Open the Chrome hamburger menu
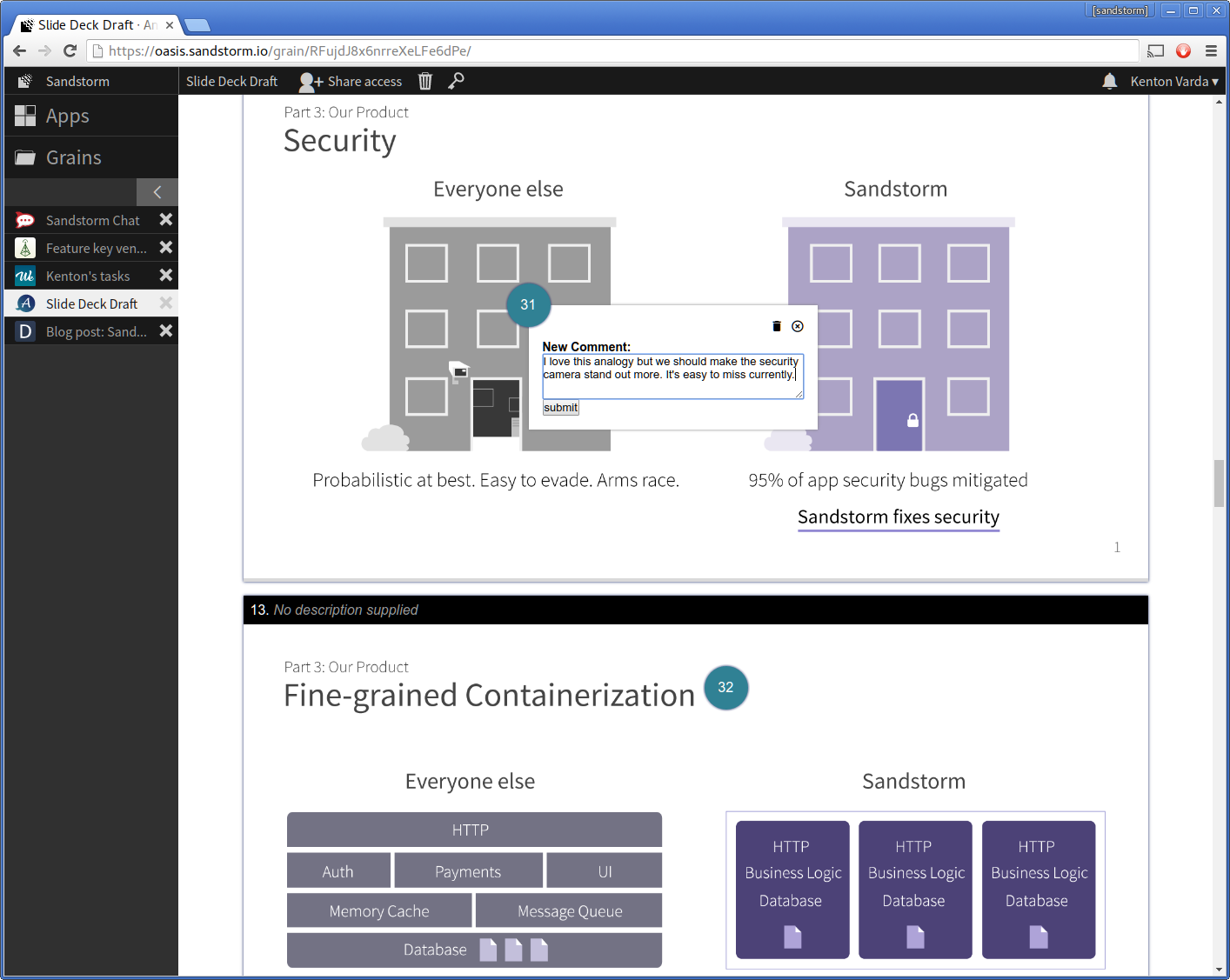 click(1211, 50)
